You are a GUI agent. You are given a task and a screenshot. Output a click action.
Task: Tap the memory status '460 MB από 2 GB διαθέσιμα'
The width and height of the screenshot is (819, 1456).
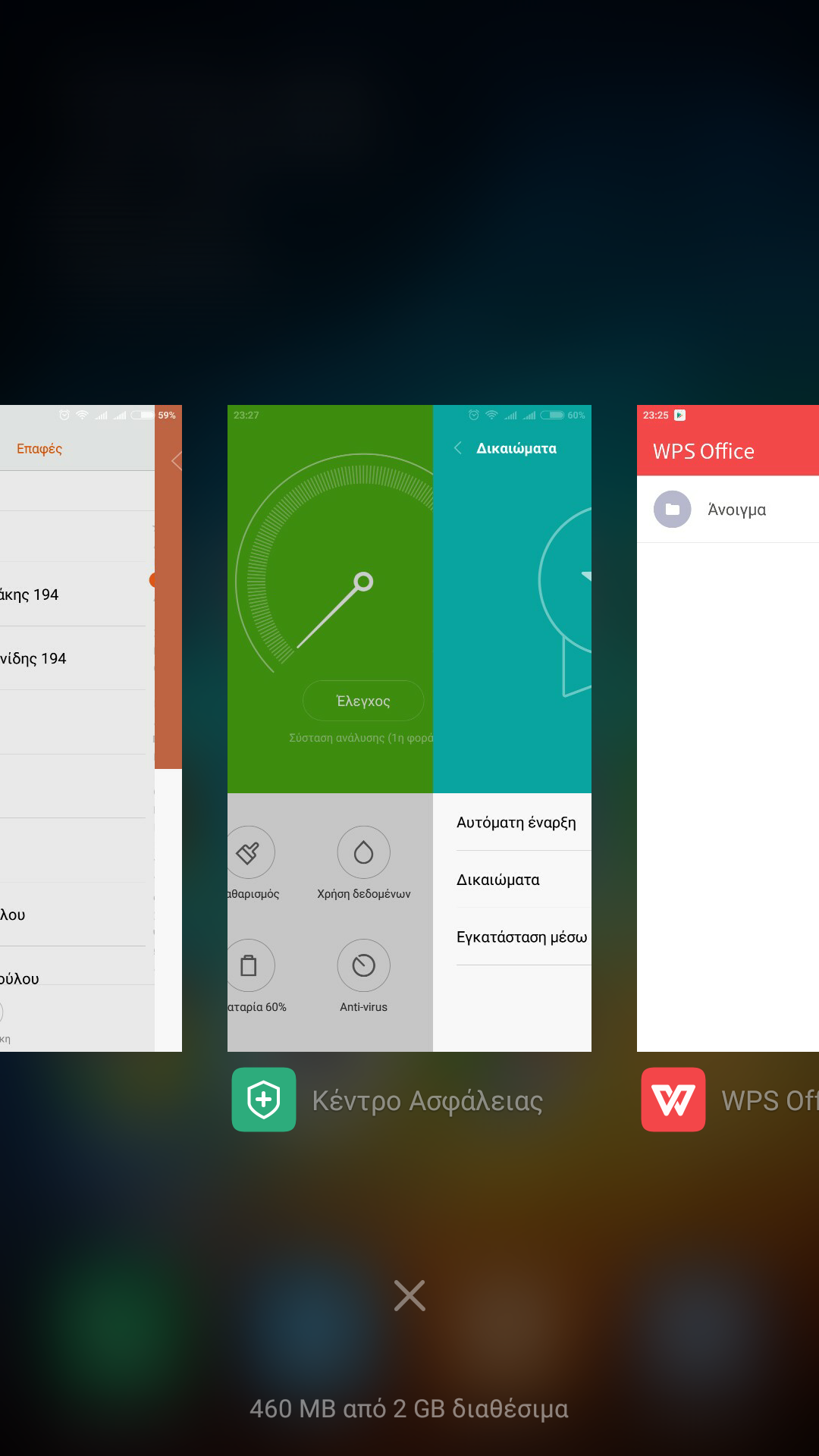coord(409,1409)
